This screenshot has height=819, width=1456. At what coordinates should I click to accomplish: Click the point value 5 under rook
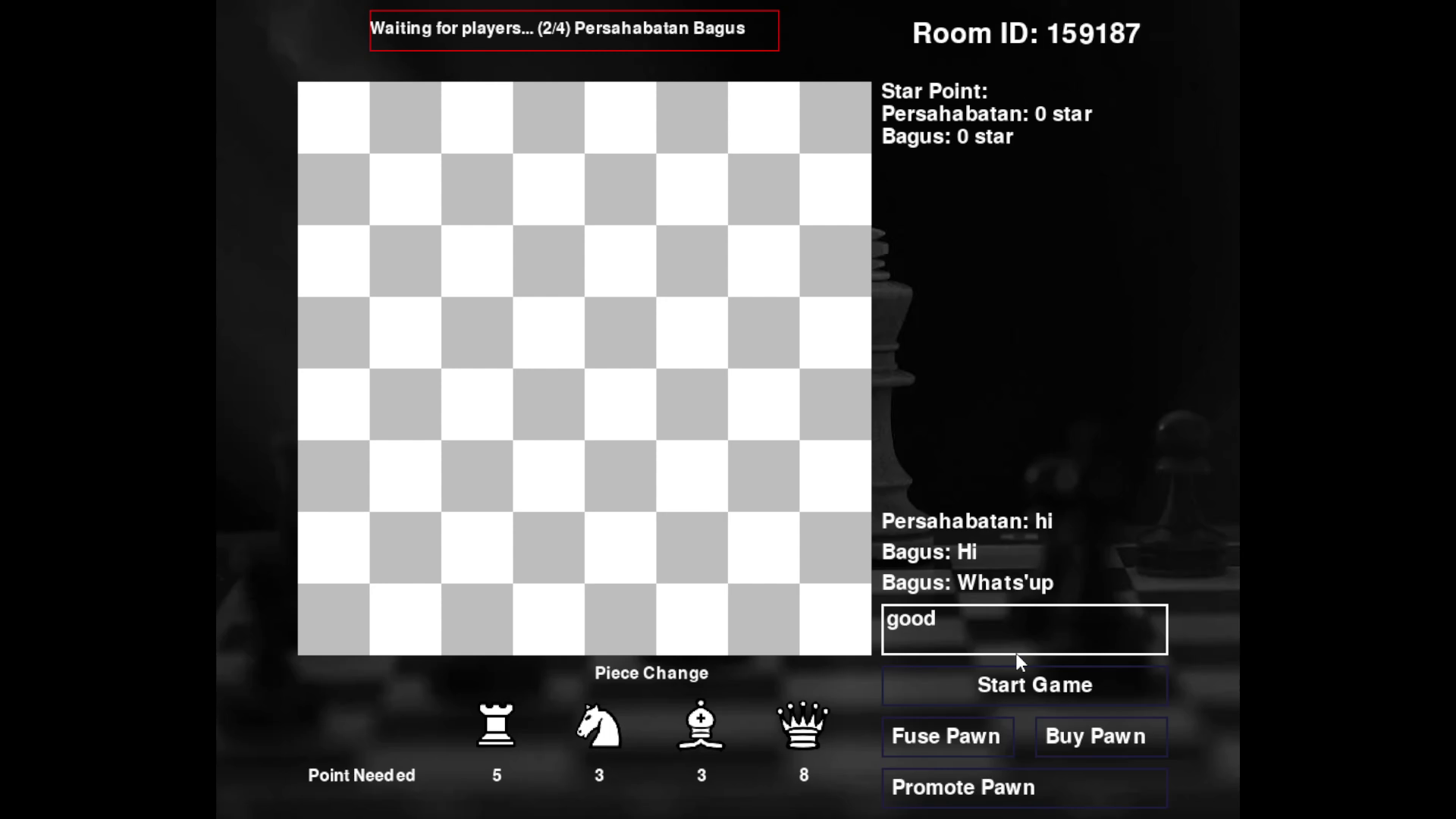pos(497,775)
